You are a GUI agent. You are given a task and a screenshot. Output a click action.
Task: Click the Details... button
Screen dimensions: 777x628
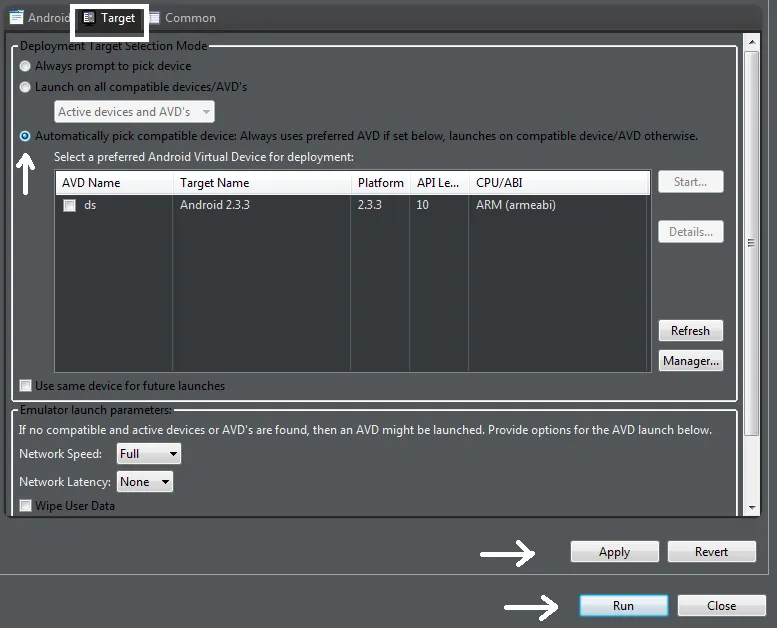click(x=691, y=231)
